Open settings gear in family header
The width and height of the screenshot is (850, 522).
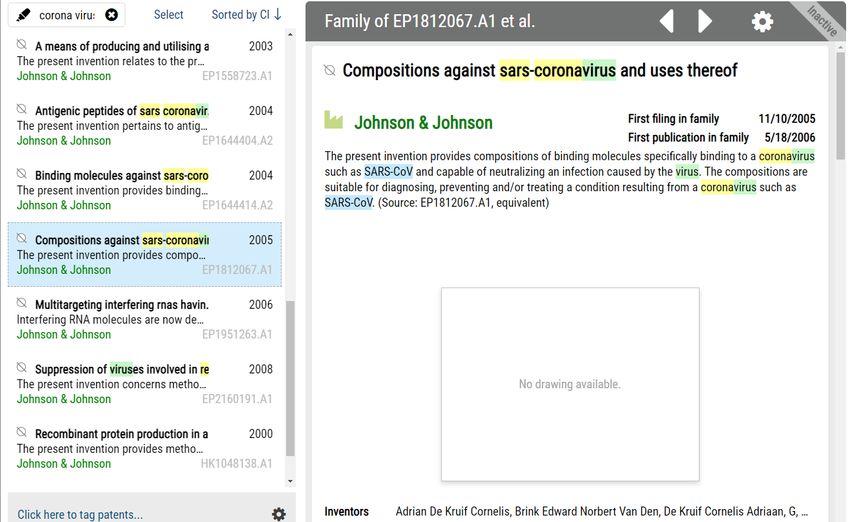pyautogui.click(x=762, y=22)
